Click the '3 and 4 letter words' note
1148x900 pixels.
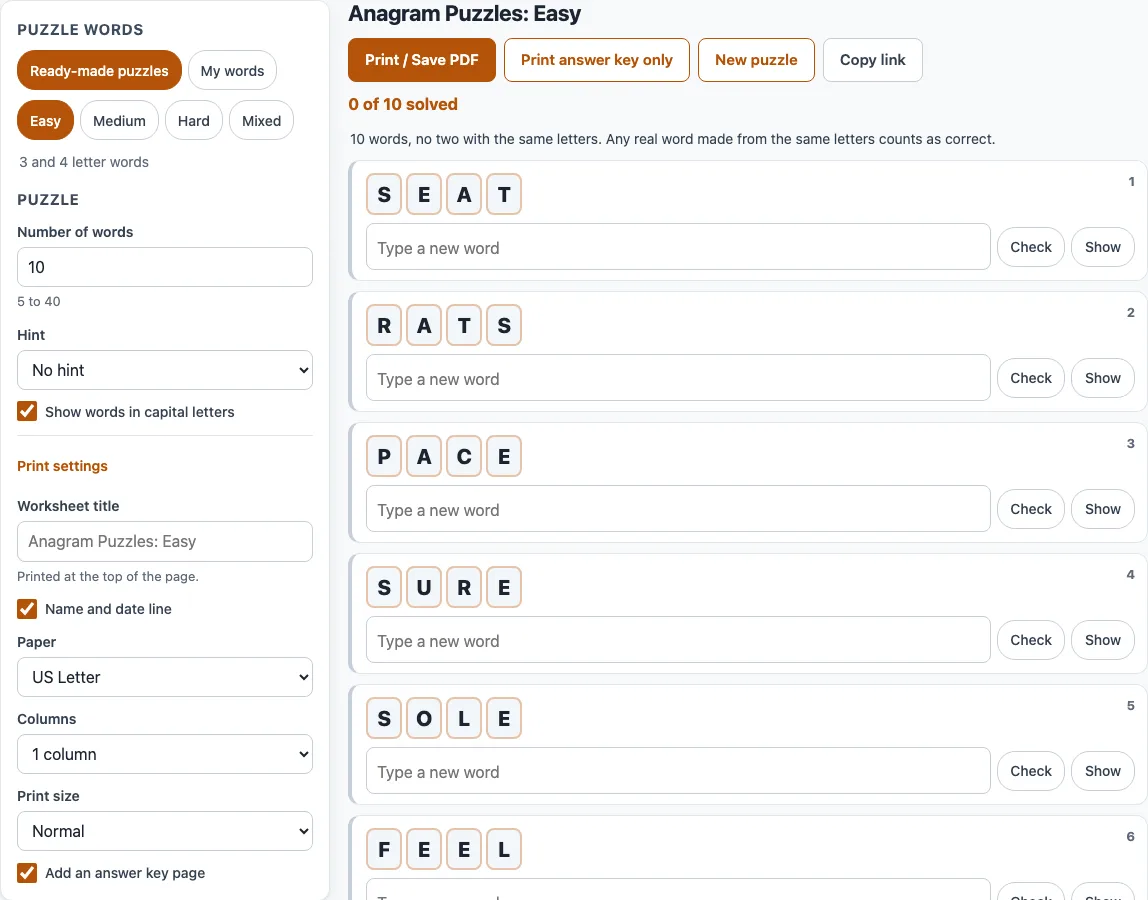83,162
